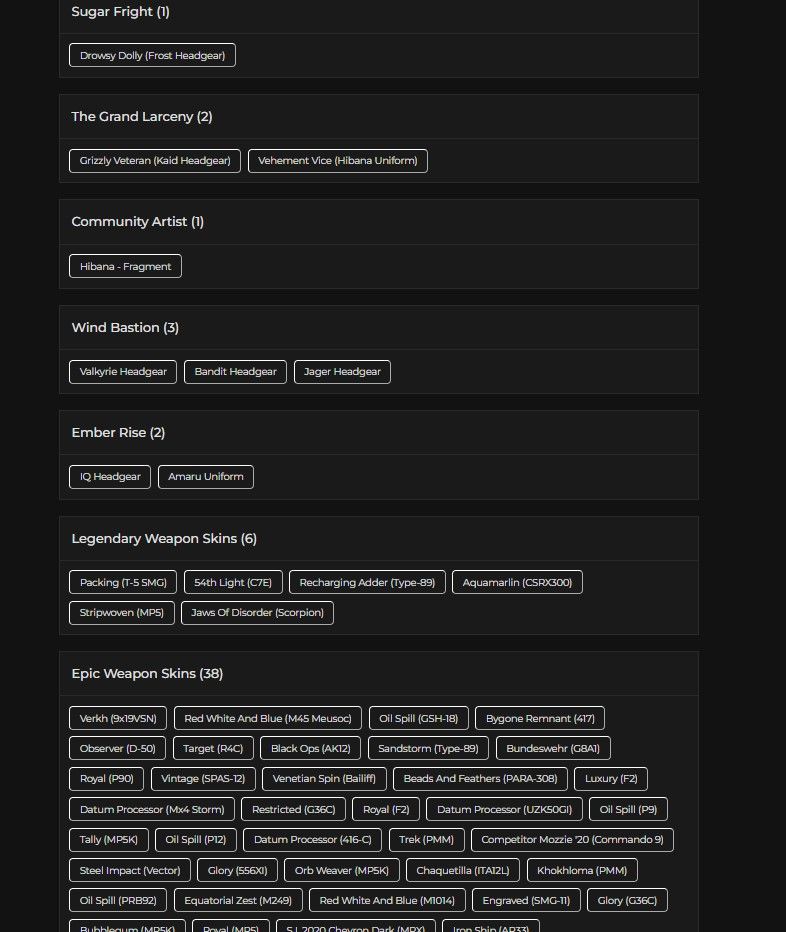Open the Hibana - Fragment tag
The image size is (786, 932).
click(x=125, y=266)
